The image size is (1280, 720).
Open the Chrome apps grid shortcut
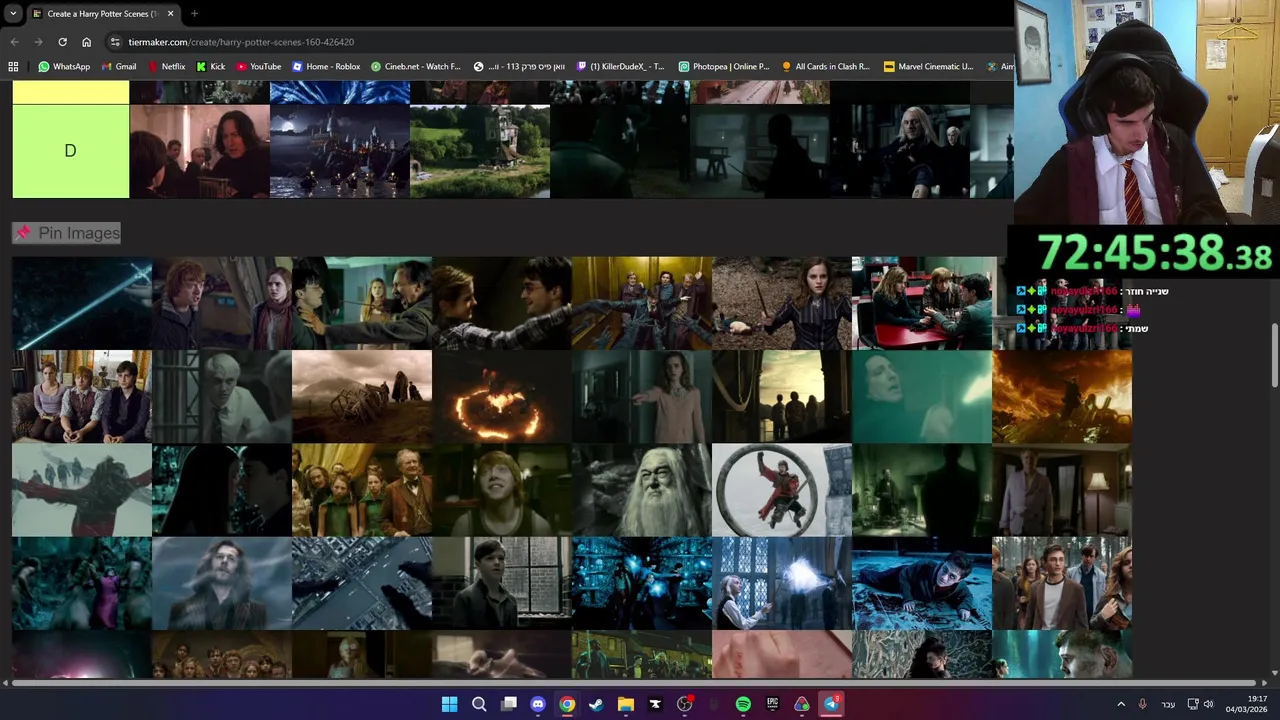click(13, 67)
